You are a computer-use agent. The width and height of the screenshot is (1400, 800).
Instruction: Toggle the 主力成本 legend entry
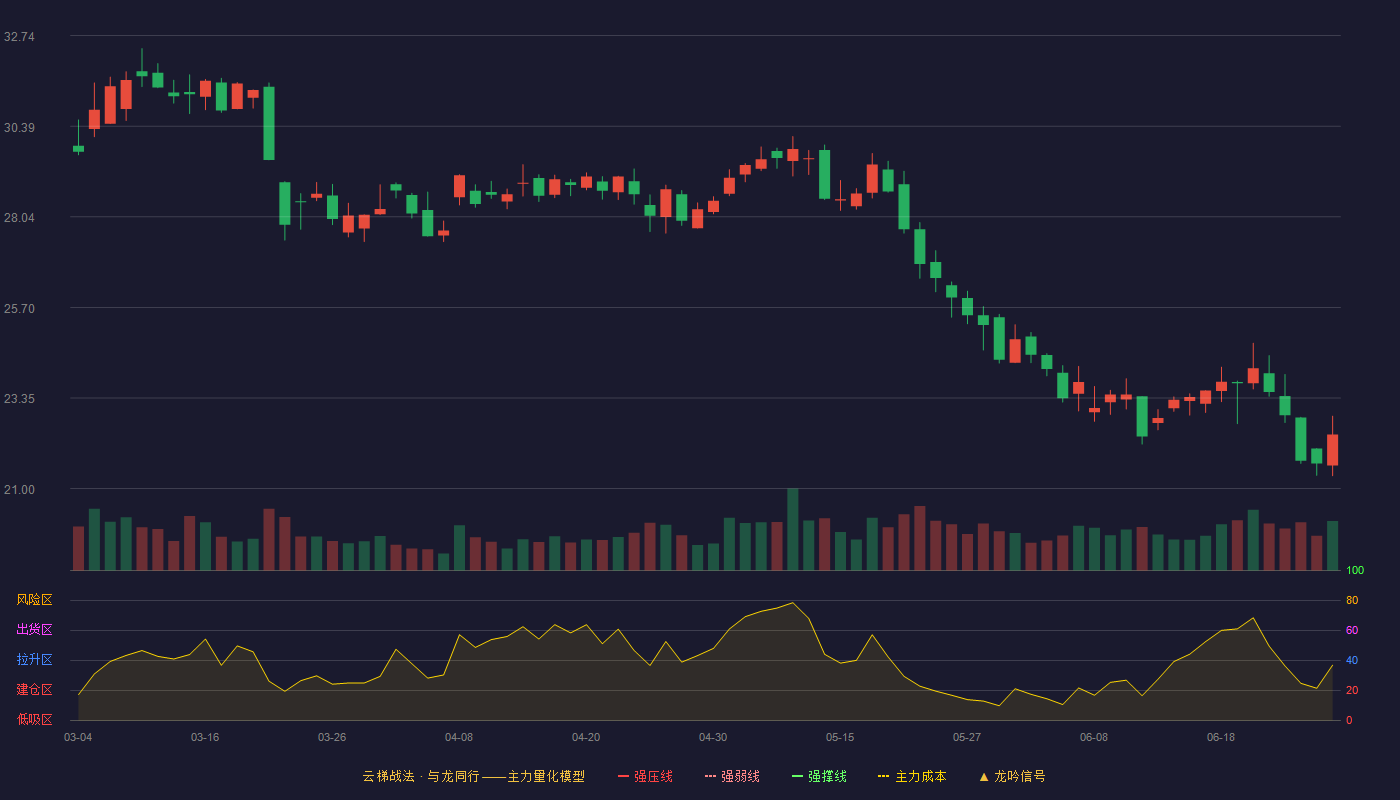(x=912, y=776)
